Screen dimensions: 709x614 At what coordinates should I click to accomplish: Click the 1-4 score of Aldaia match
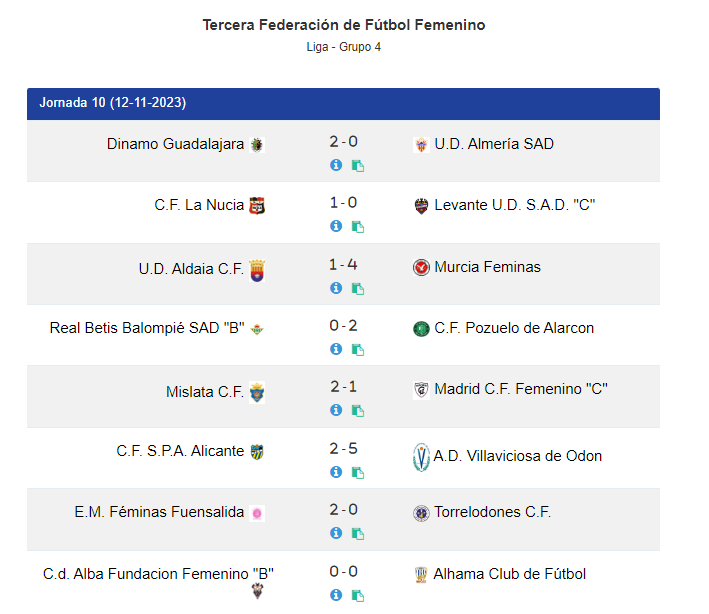point(343,265)
